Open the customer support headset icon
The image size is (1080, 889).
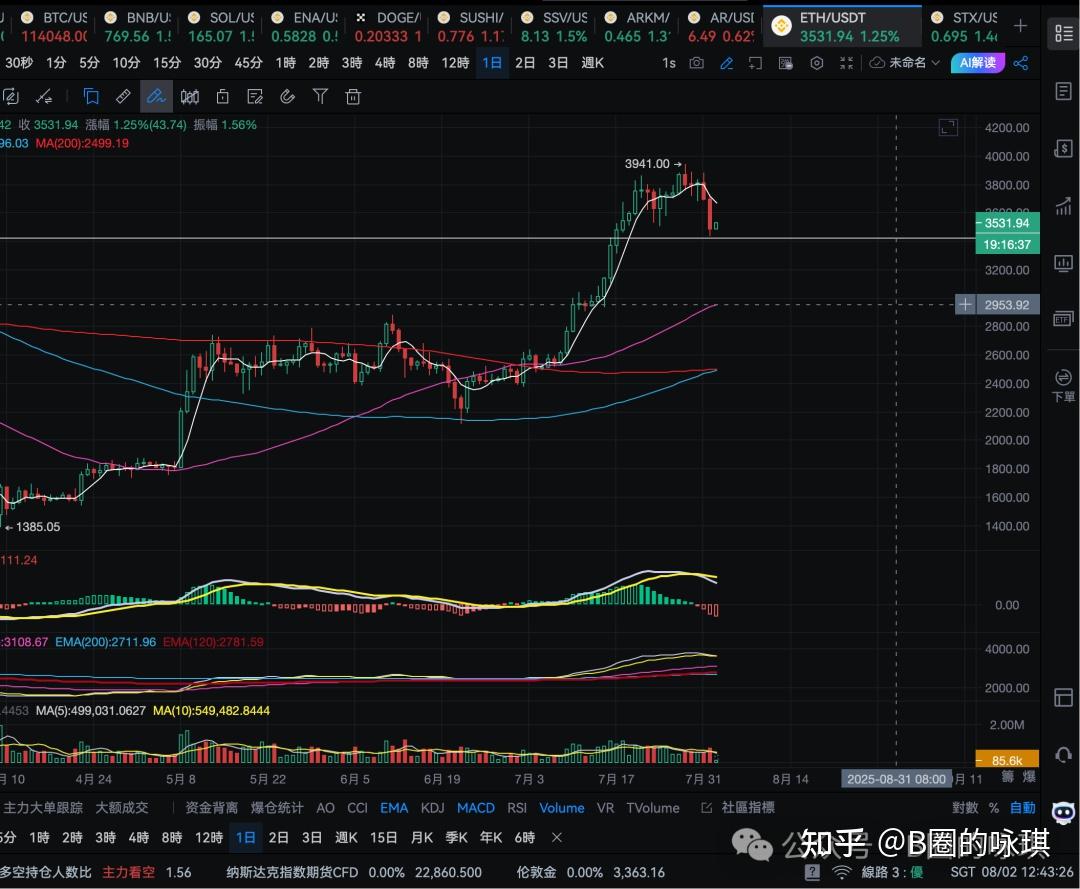(1063, 755)
